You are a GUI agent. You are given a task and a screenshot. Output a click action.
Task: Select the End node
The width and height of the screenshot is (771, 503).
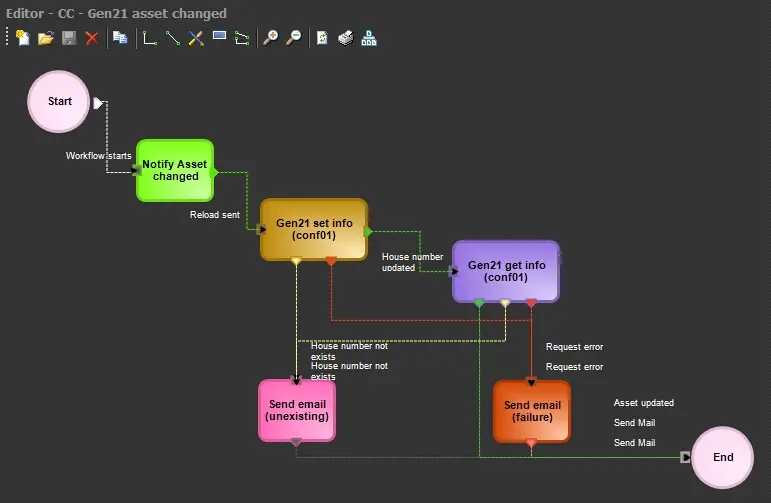tap(722, 457)
